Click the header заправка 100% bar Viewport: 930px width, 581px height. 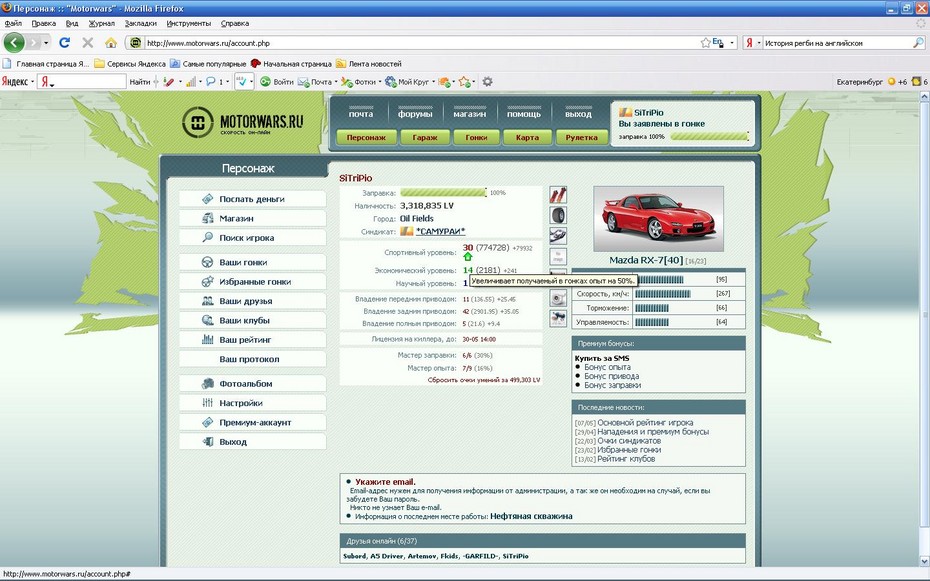[x=709, y=136]
